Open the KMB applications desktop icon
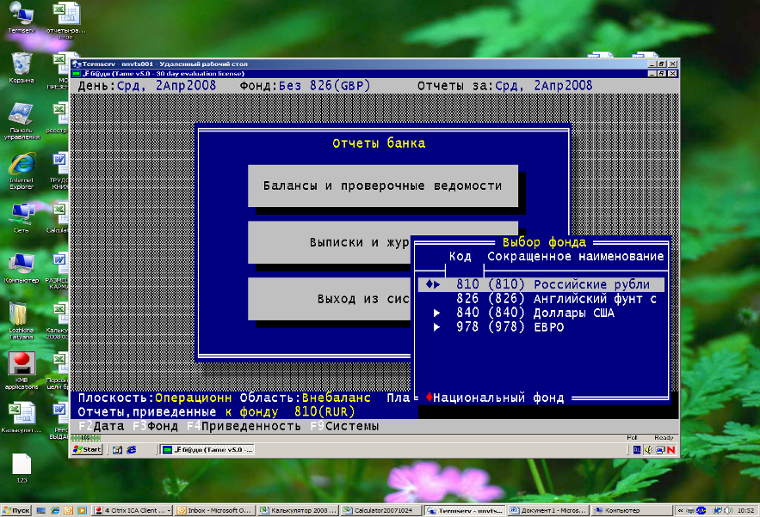Screen dimensions: 760x517 [x=20, y=364]
